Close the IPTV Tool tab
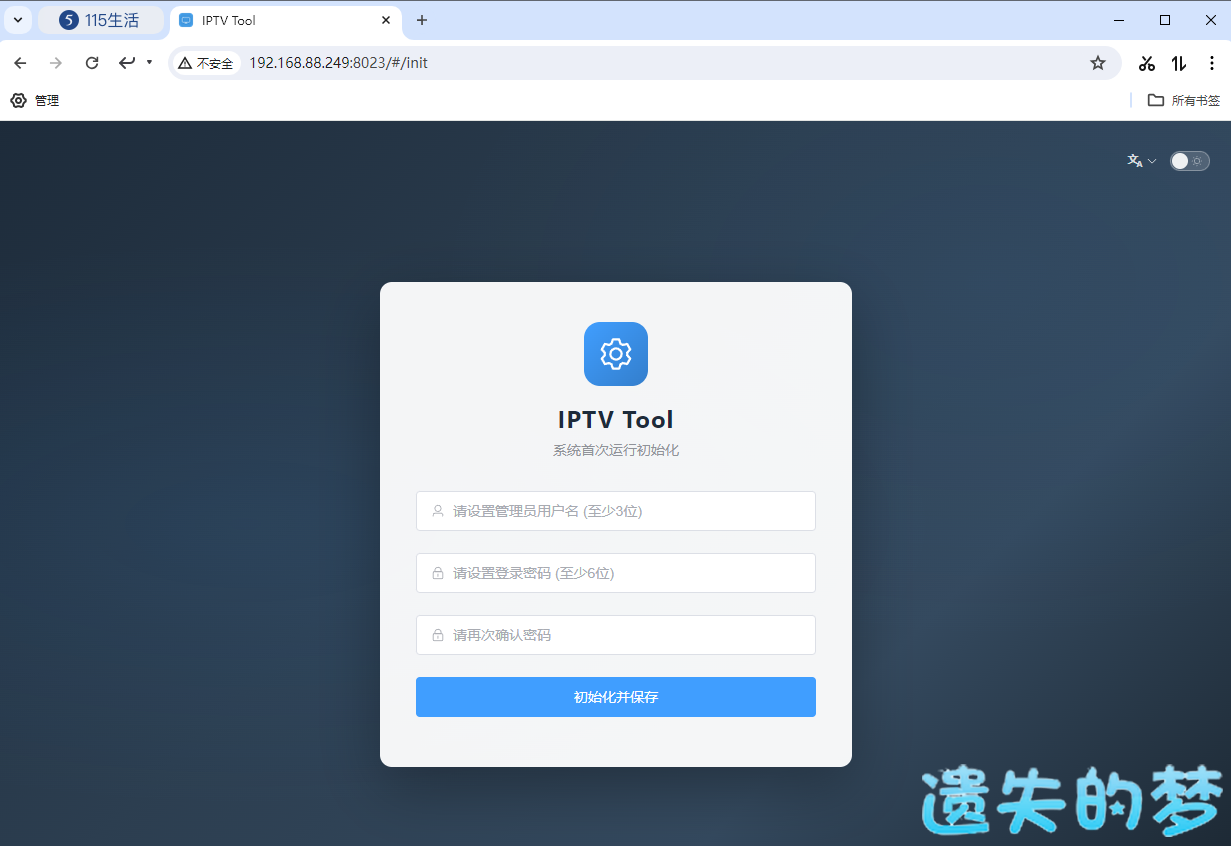Screen dimensions: 1231x846 pyautogui.click(x=386, y=20)
